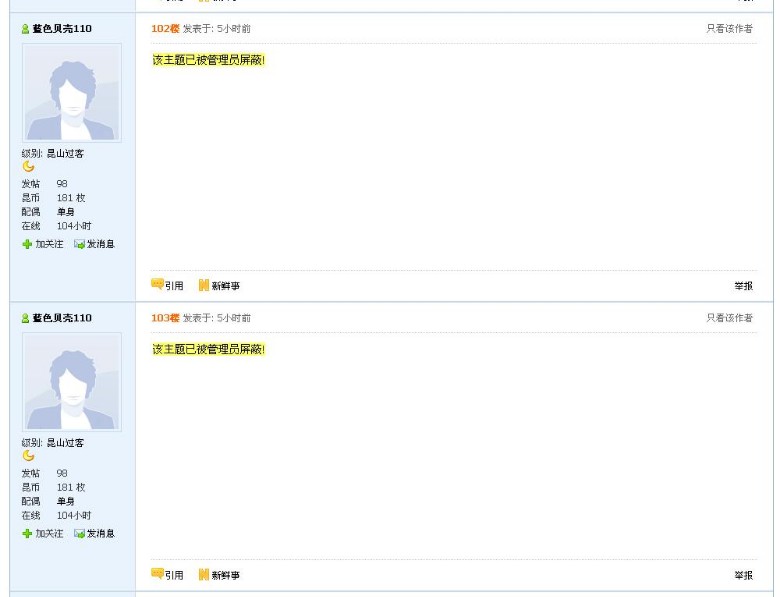Click the 发消息 envelope icon in the 103楼 post
The height and width of the screenshot is (597, 780).
click(x=79, y=533)
